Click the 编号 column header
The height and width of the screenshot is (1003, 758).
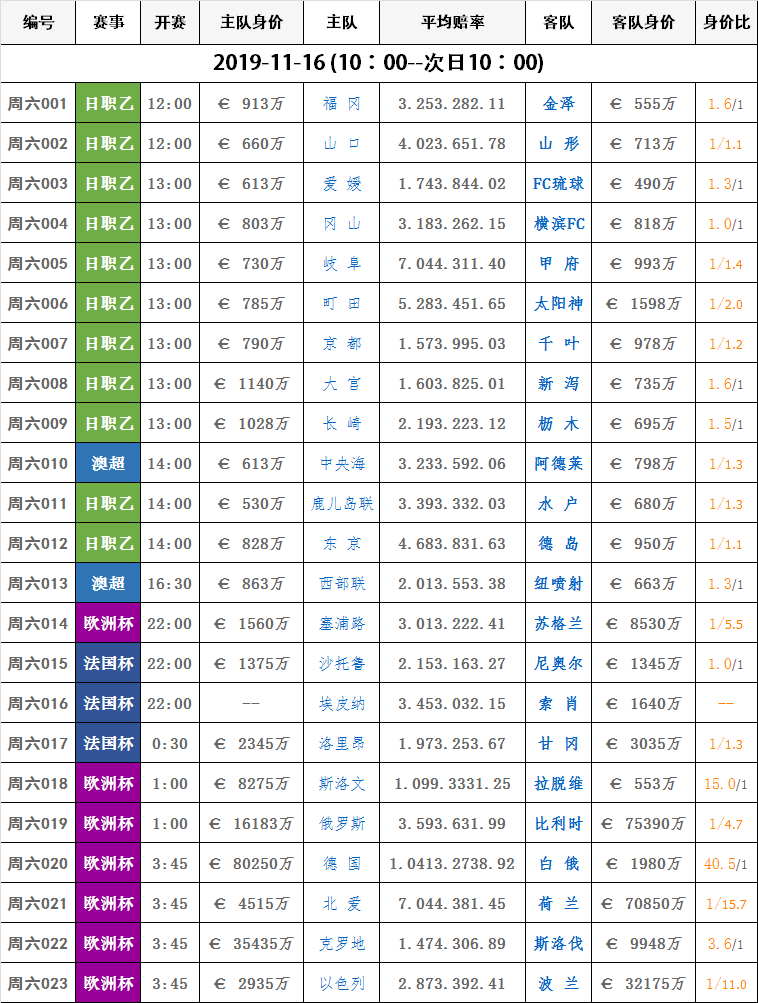38,22
